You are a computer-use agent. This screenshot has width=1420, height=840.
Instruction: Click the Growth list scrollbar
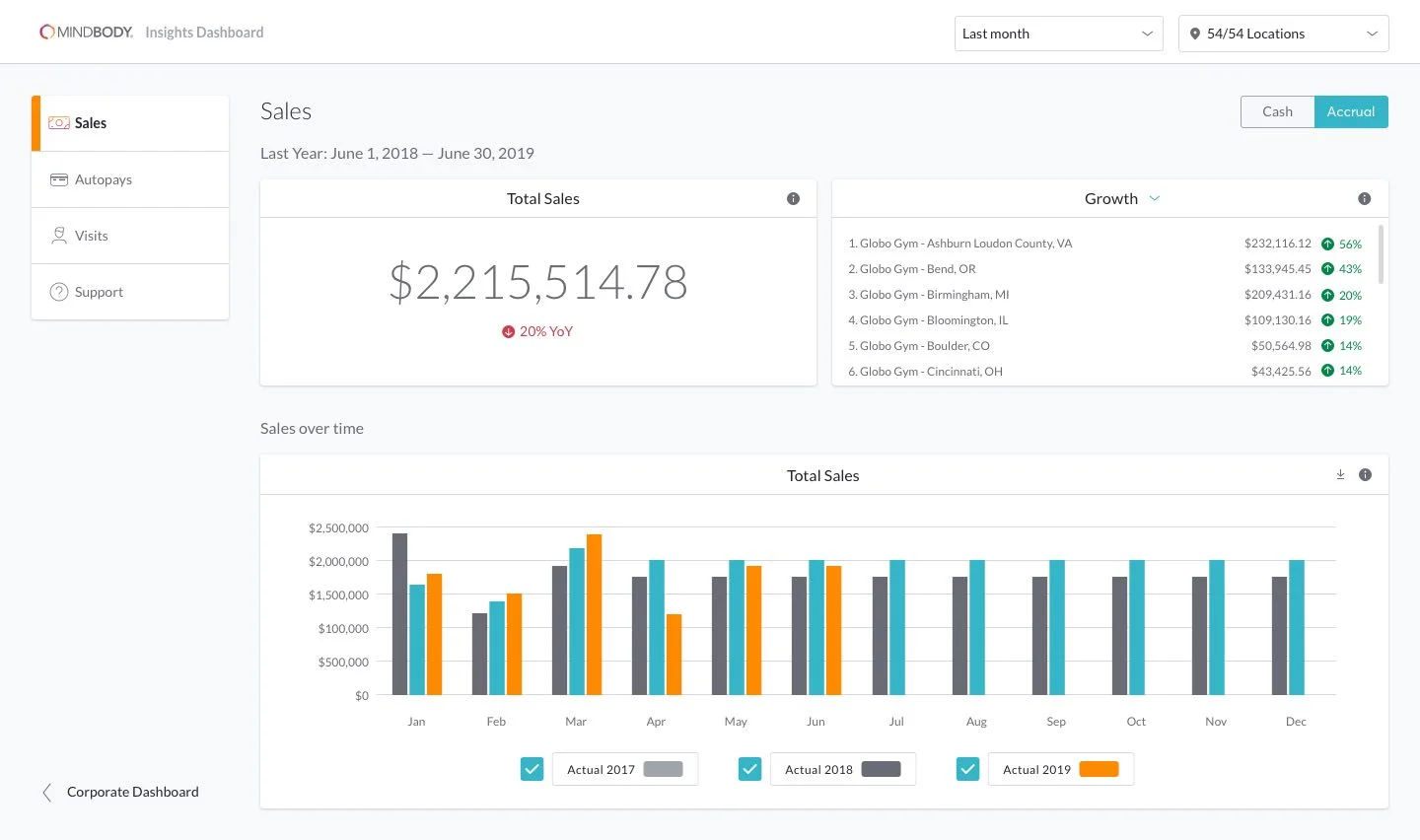click(x=1381, y=254)
